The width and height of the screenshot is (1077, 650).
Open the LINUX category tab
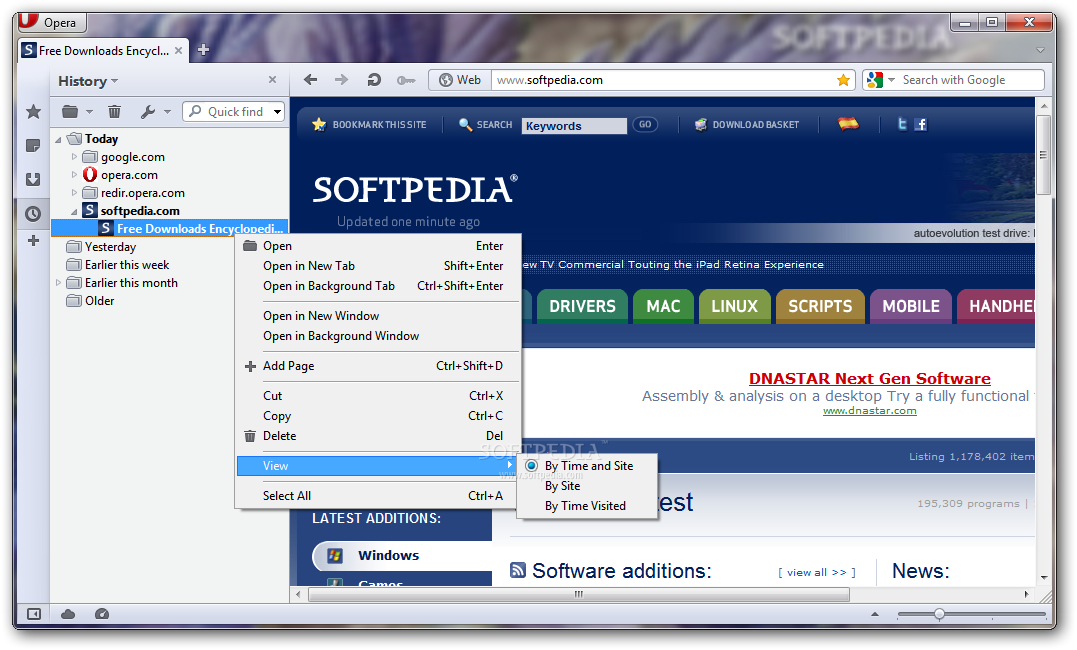734,306
